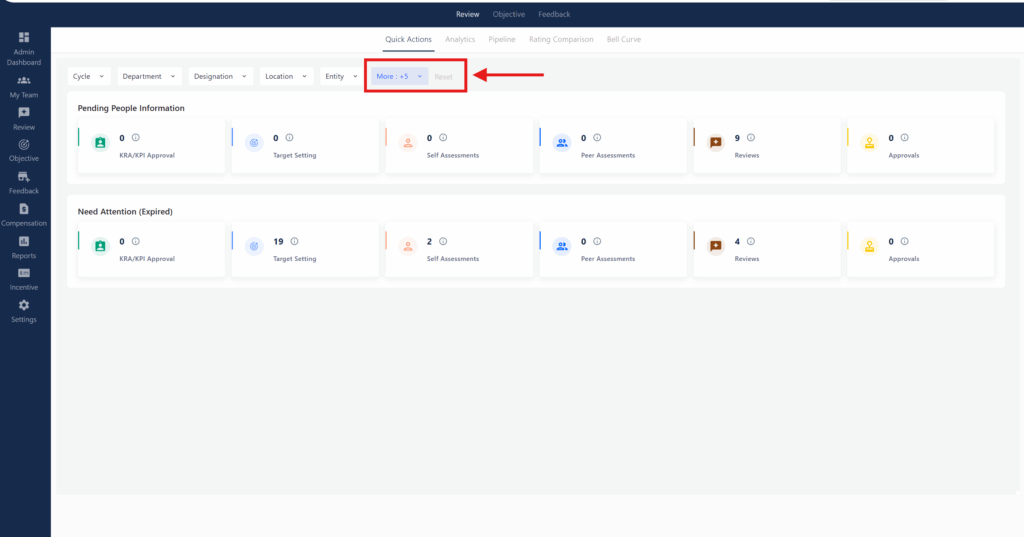Click Pending Peer Assessments group icon
1024x537 pixels.
click(562, 142)
